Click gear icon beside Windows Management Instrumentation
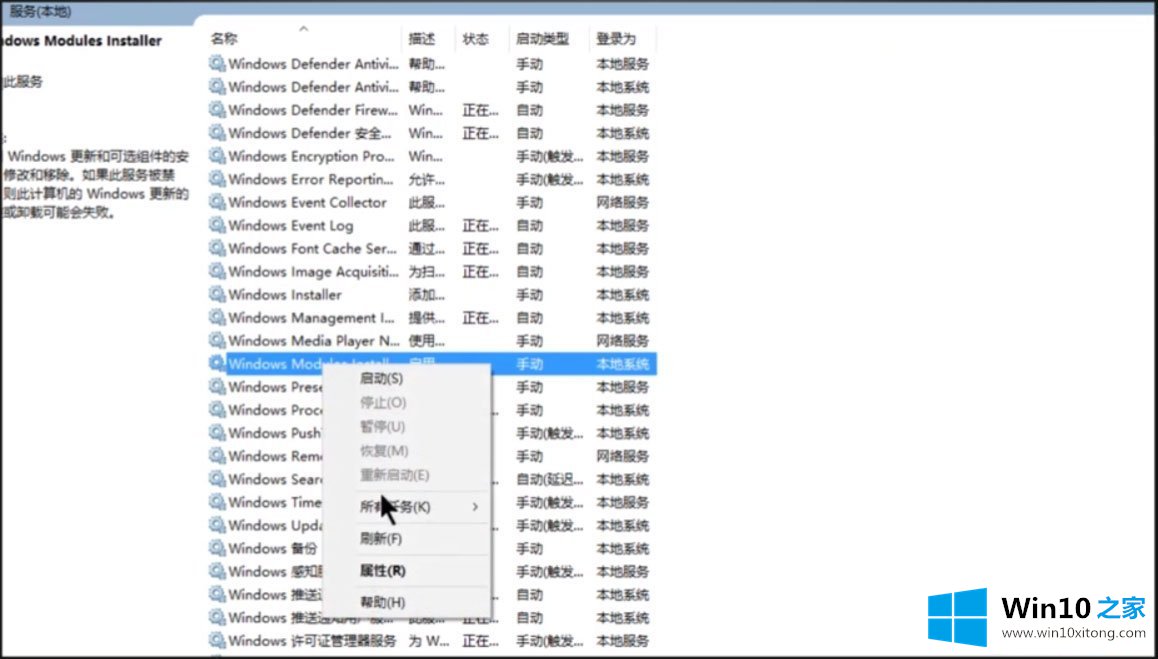This screenshot has height=659, width=1158. (217, 317)
